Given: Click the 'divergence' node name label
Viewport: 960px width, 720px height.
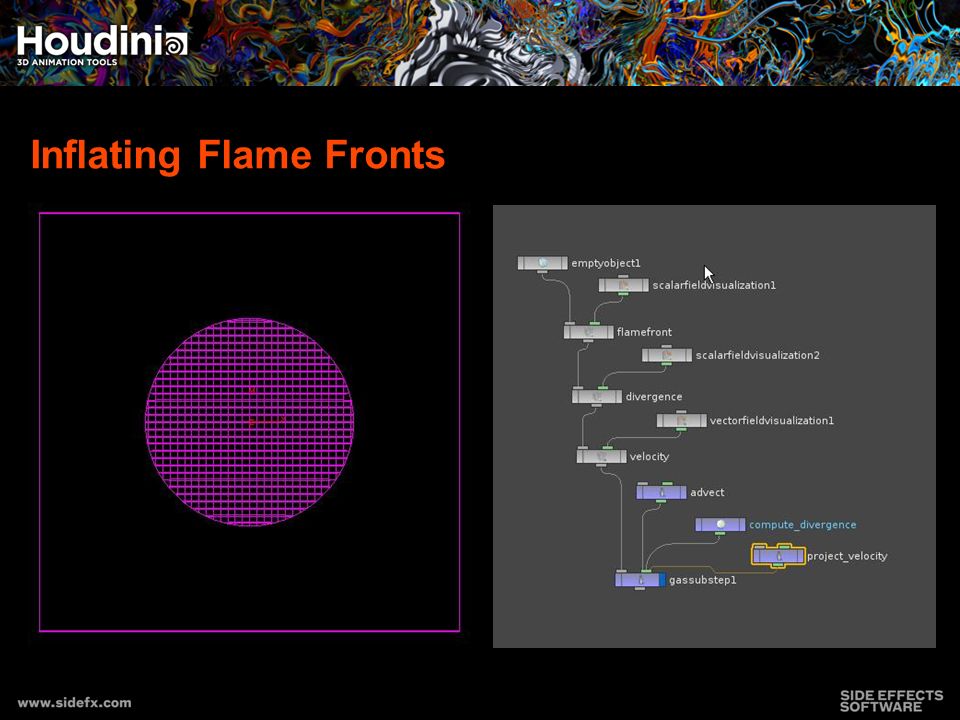Looking at the screenshot, I should point(653,397).
